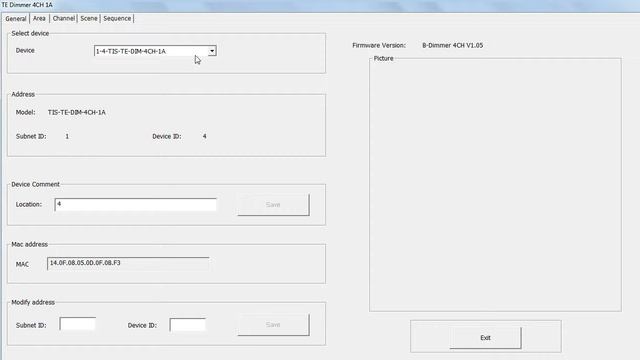
Task: Click the Subnet ID value 1 in Address
Action: (67, 136)
